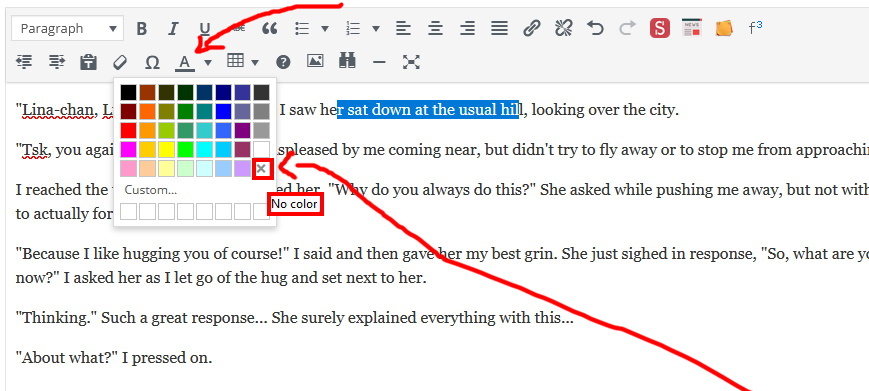The image size is (869, 391).
Task: Remove link with the unlink icon
Action: tap(564, 28)
